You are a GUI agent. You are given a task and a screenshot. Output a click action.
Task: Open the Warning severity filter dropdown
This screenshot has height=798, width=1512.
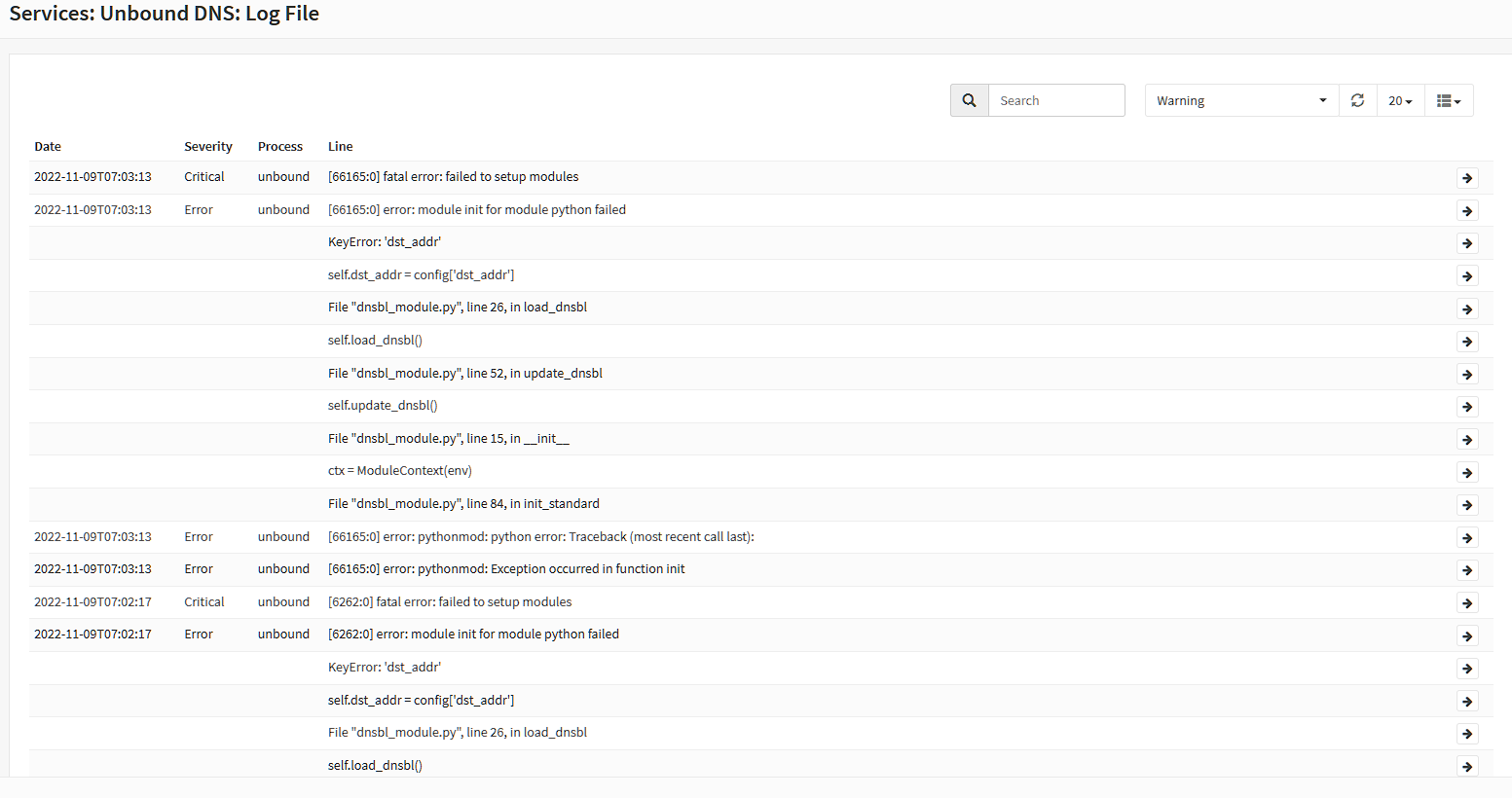pos(1240,100)
